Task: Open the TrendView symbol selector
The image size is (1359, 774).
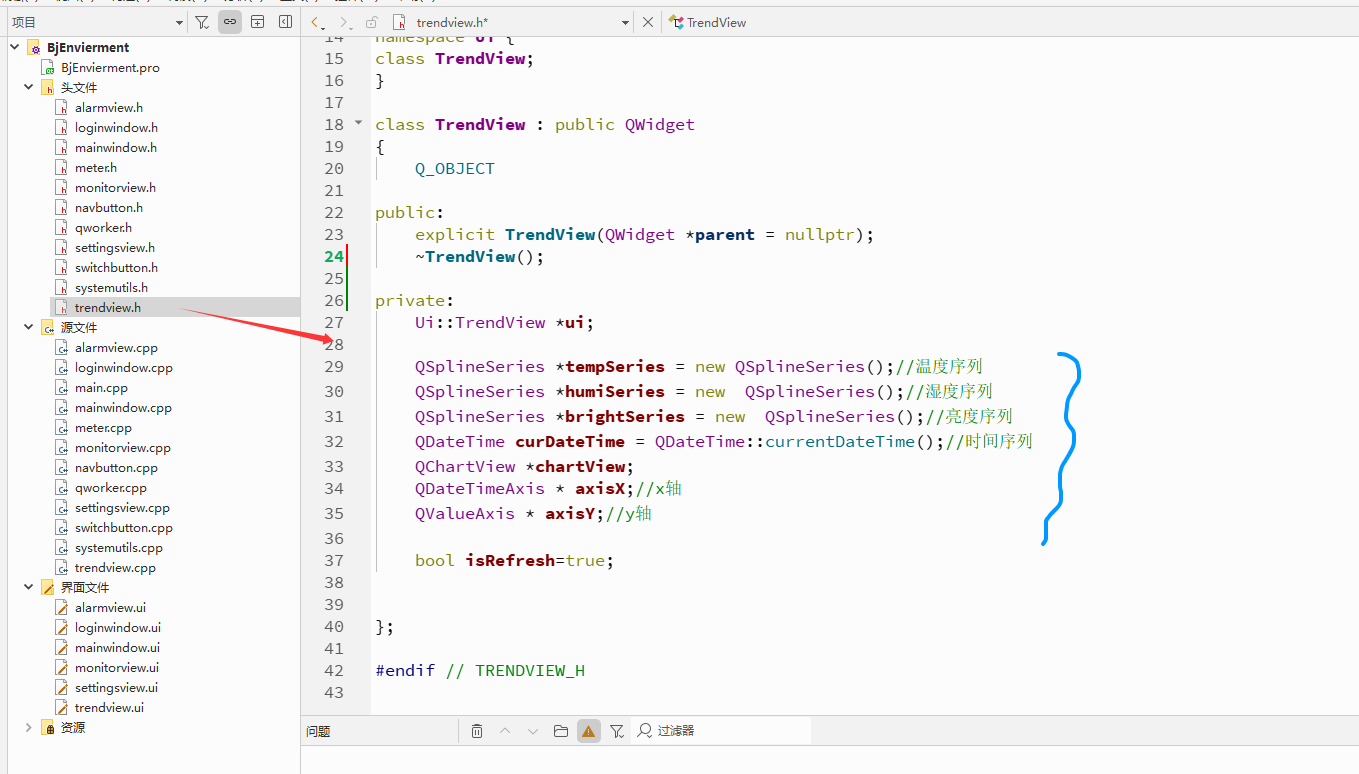Action: [708, 22]
